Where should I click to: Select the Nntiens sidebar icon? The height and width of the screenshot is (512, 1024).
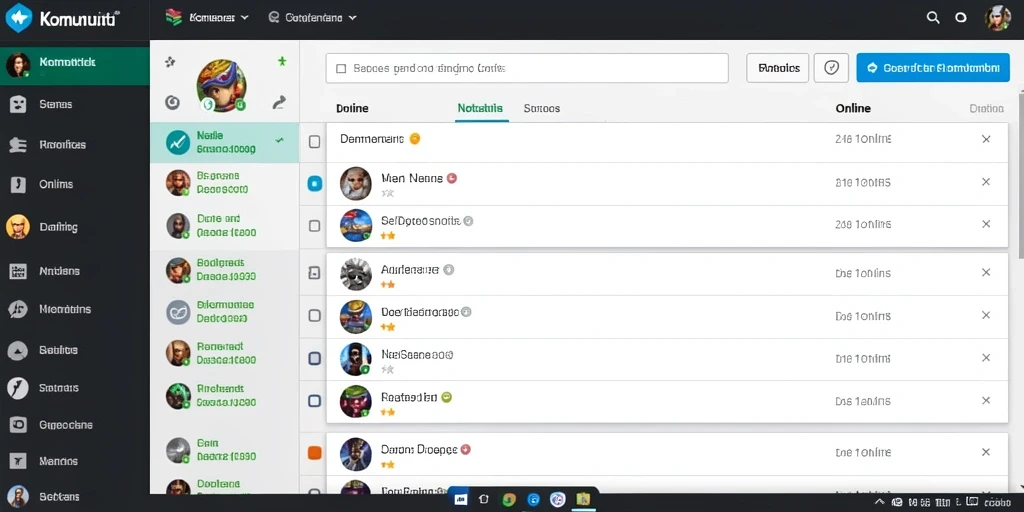pos(18,271)
